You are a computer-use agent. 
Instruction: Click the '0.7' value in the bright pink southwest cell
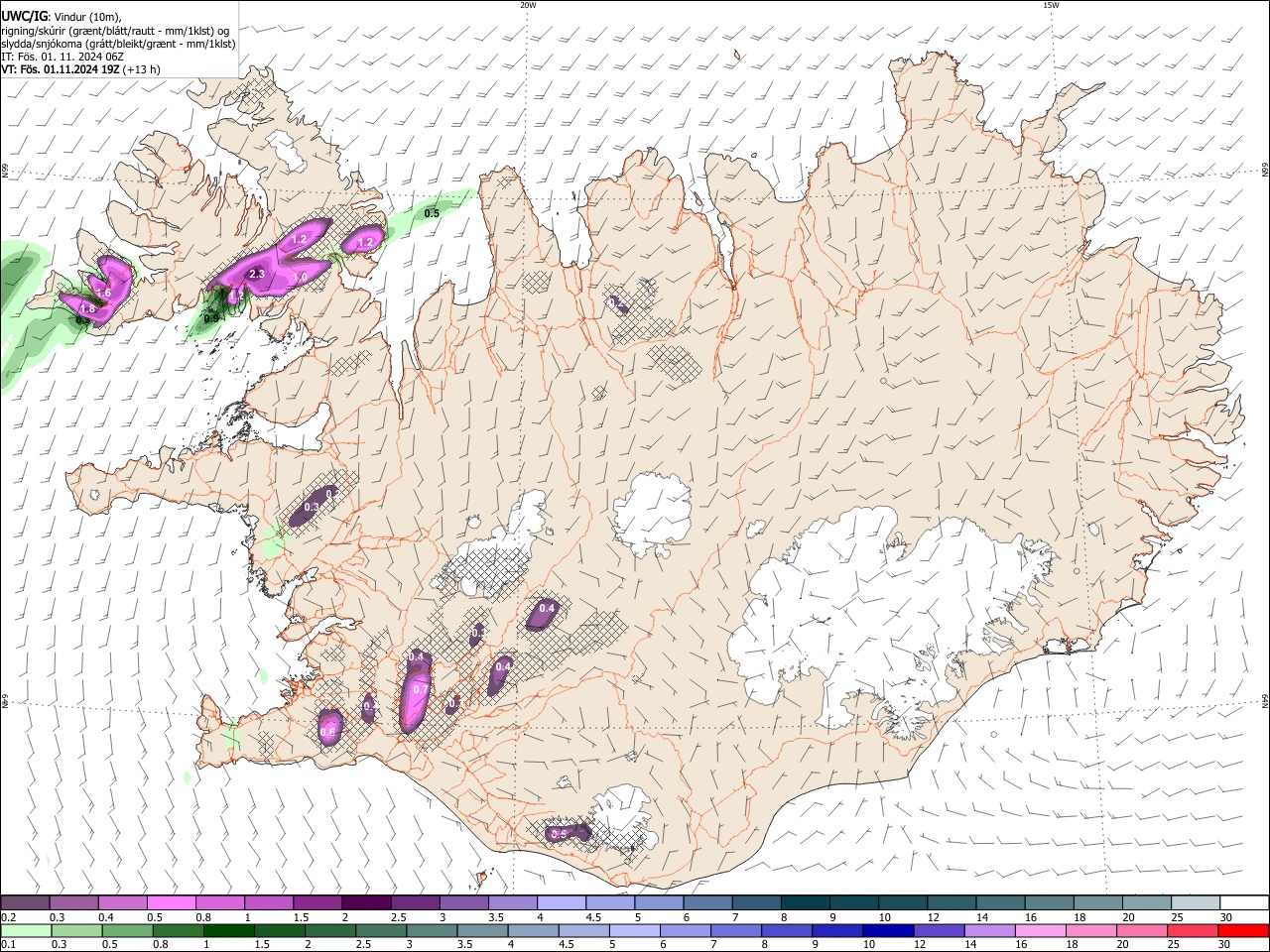point(421,689)
